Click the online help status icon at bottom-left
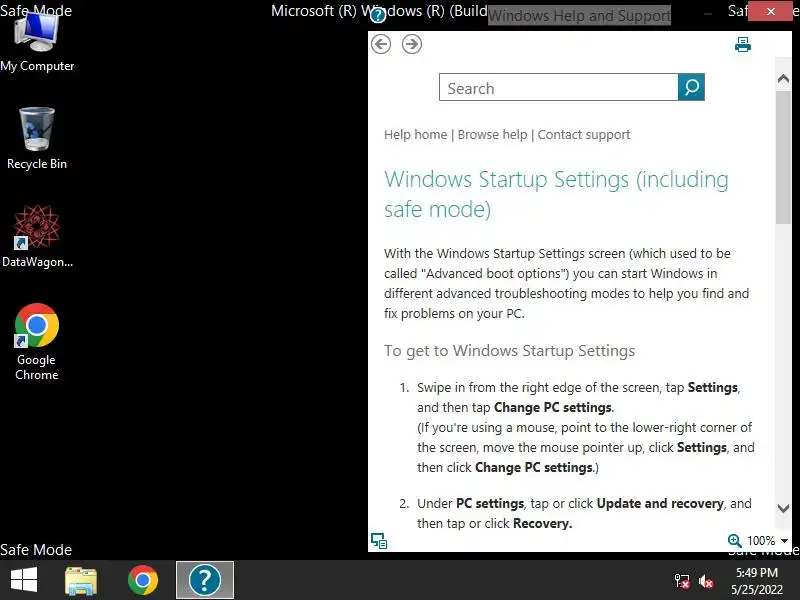The width and height of the screenshot is (800, 600). [379, 540]
